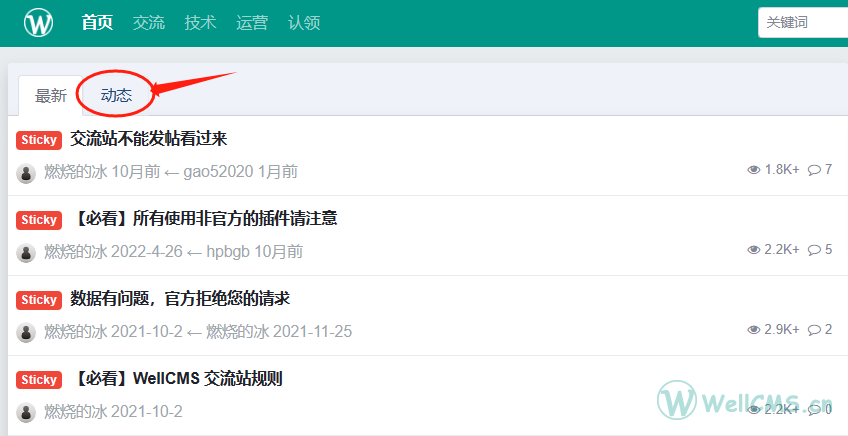
Task: Go to the 交流 navigation section
Action: tap(149, 22)
